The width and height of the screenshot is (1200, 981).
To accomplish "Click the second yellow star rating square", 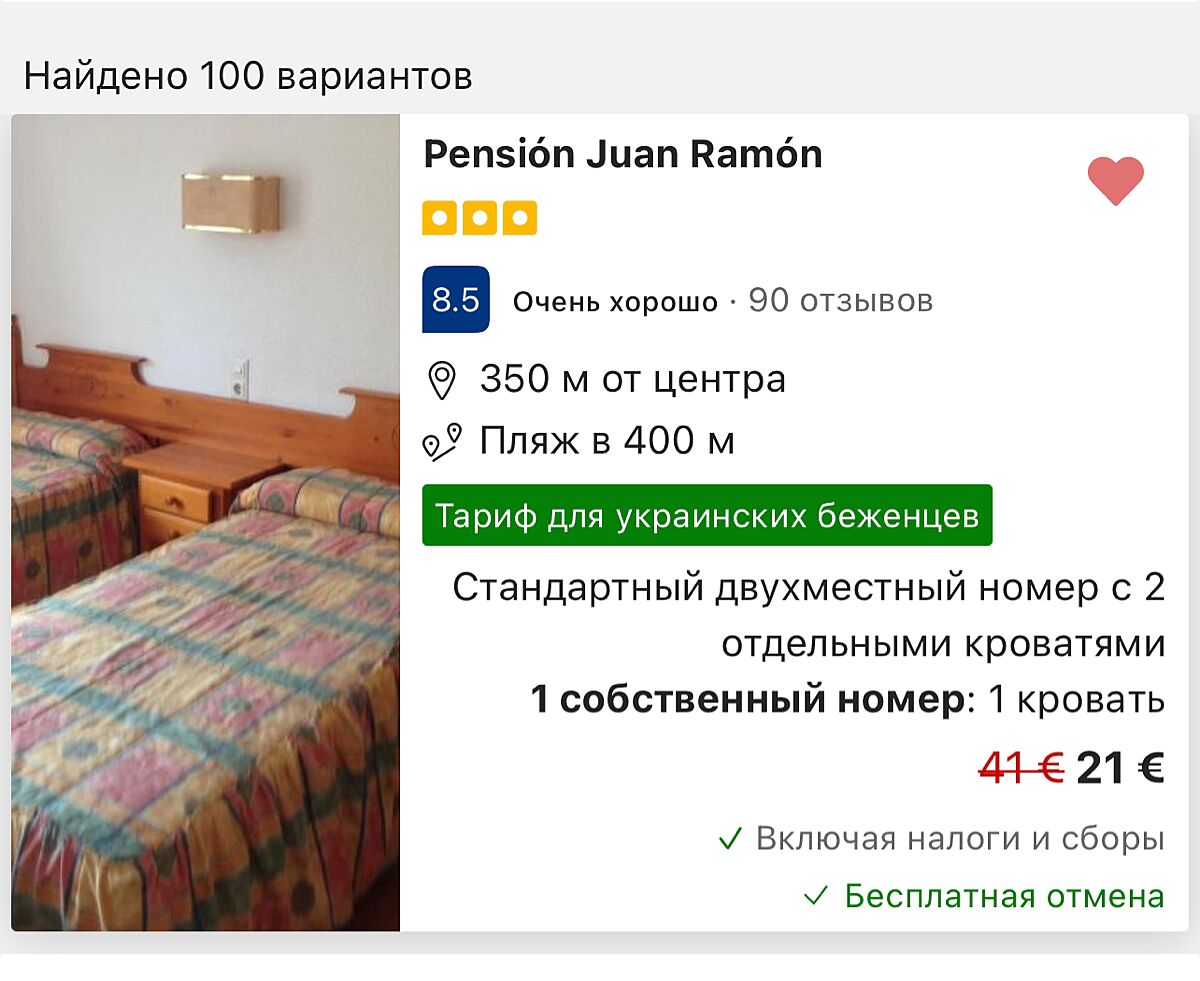I will tap(479, 218).
